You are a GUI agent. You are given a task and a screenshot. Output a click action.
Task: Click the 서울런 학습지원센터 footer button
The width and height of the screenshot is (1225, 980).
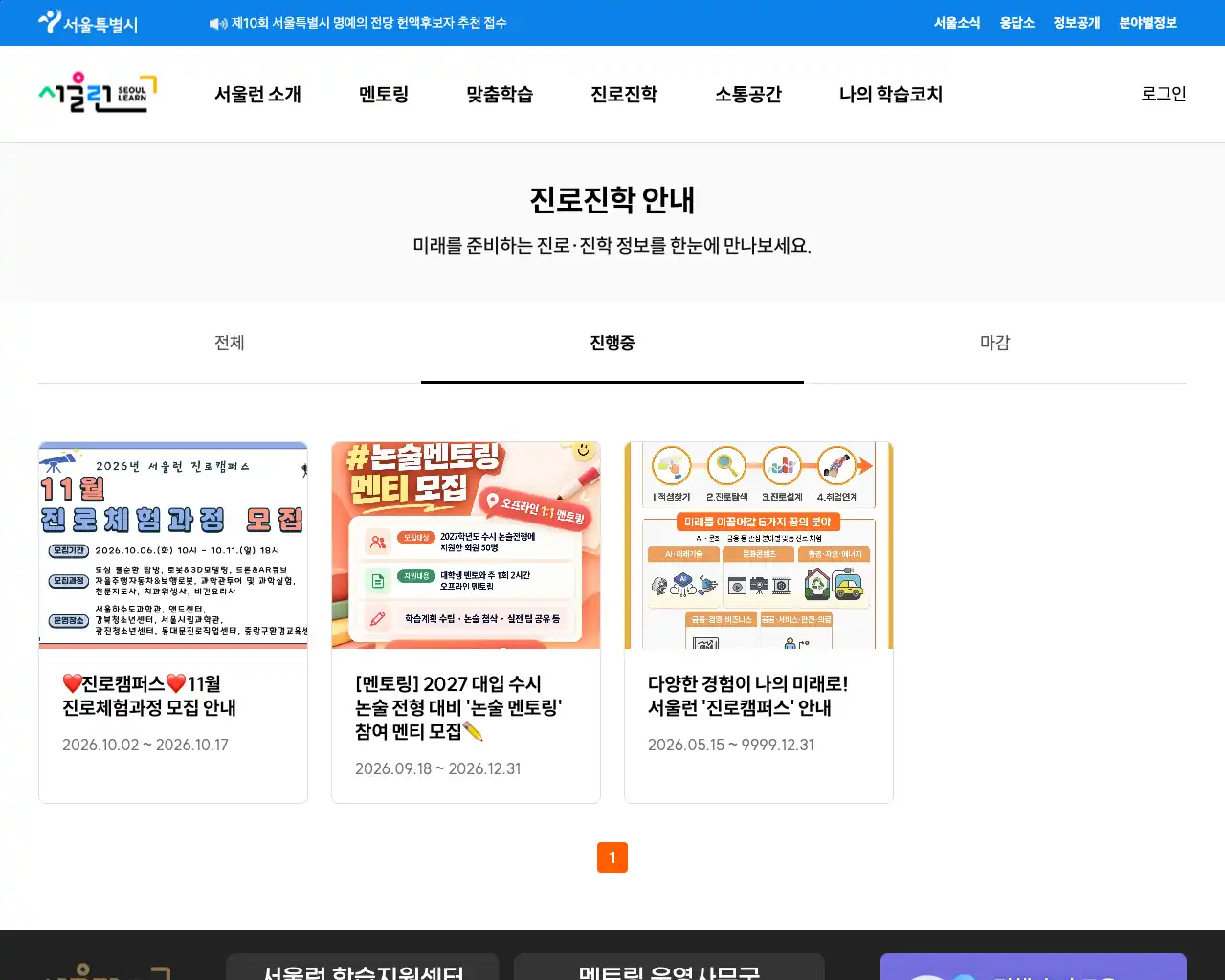[363, 967]
